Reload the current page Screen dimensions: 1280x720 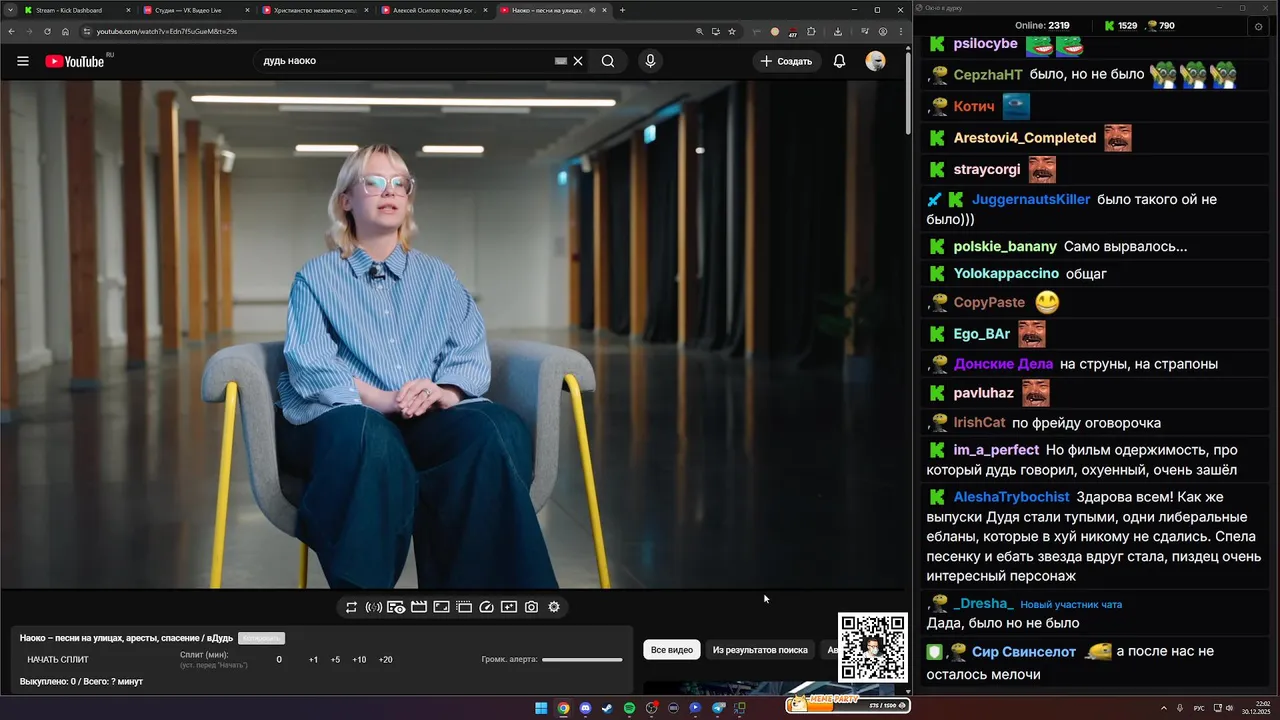(x=47, y=31)
